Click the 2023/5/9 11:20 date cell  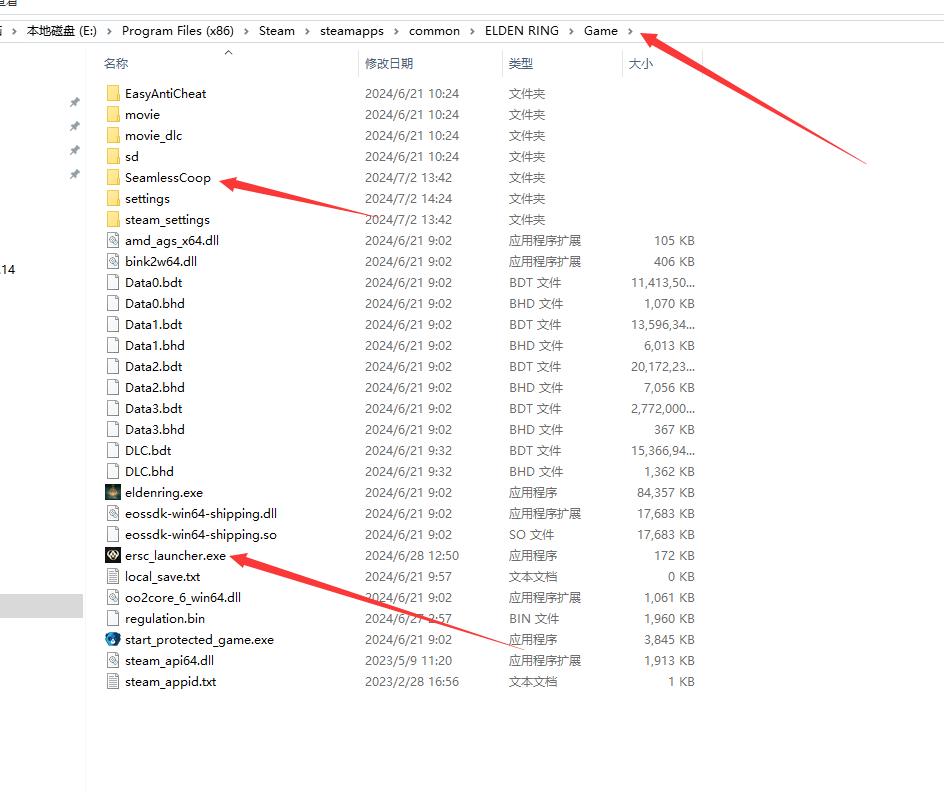pyautogui.click(x=408, y=661)
